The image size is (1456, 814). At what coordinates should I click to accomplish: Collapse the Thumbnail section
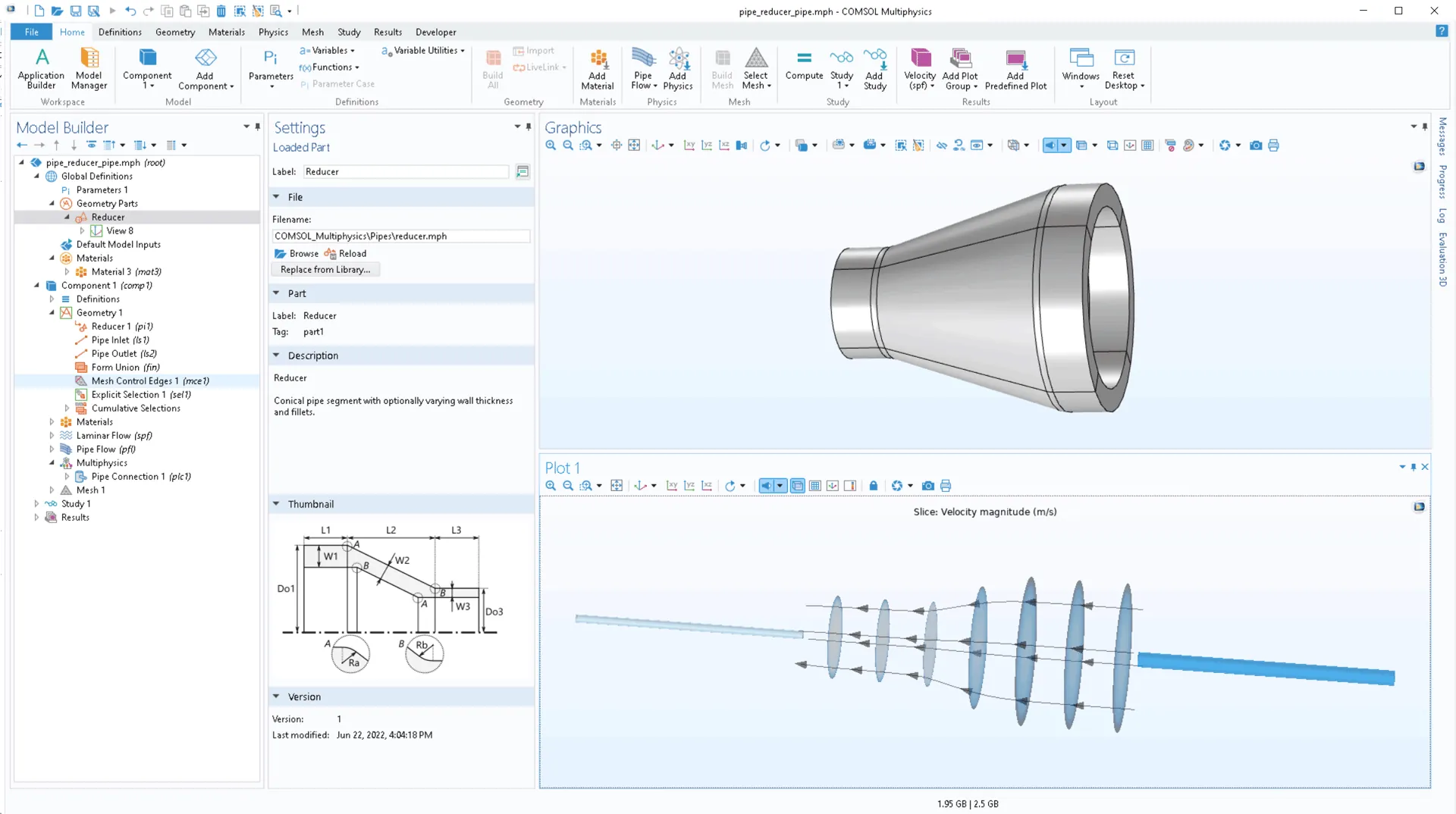pos(277,504)
